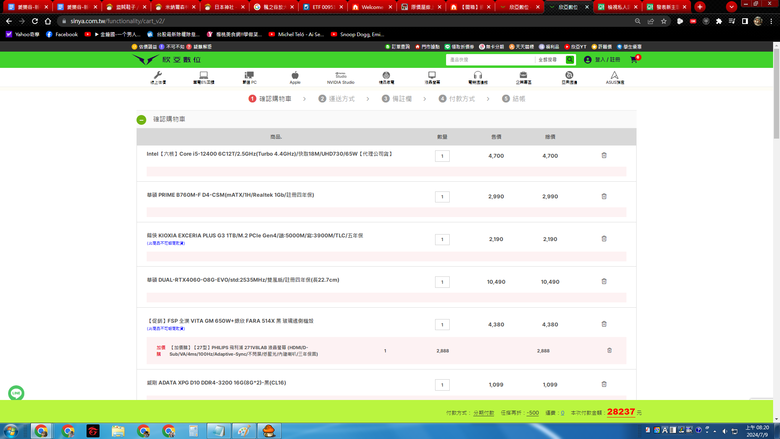Click the -500 discount link
This screenshot has width=780, height=439.
tap(533, 413)
